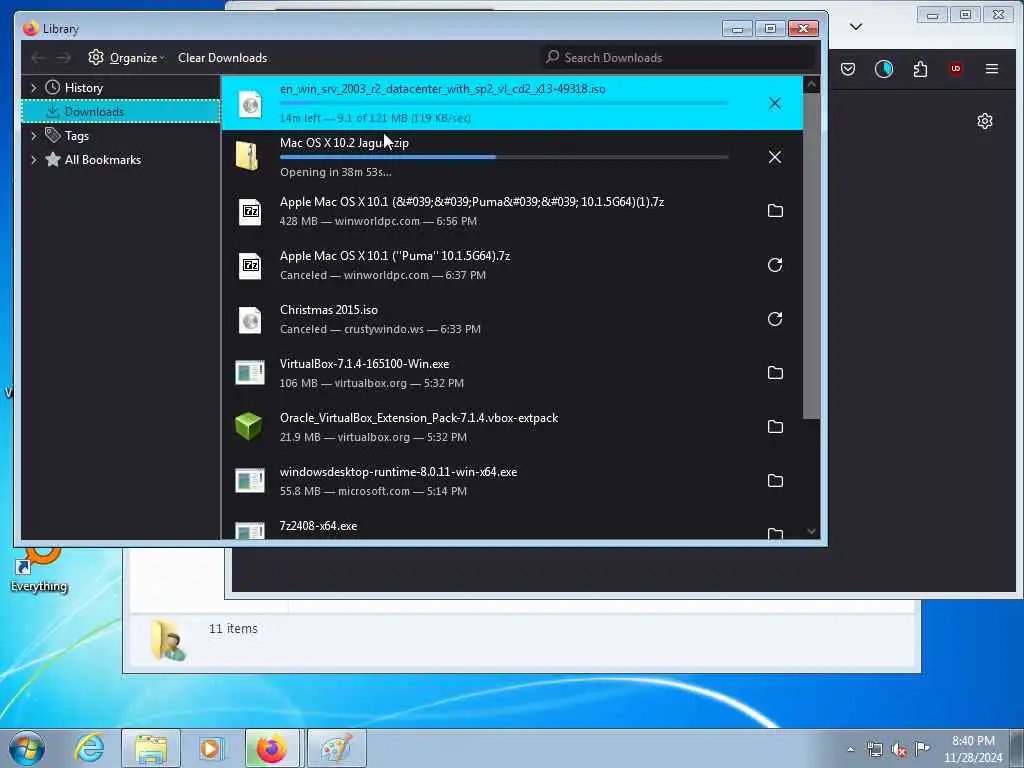The width and height of the screenshot is (1024, 768).
Task: Select All Bookmarks in the sidebar
Action: (x=121, y=160)
